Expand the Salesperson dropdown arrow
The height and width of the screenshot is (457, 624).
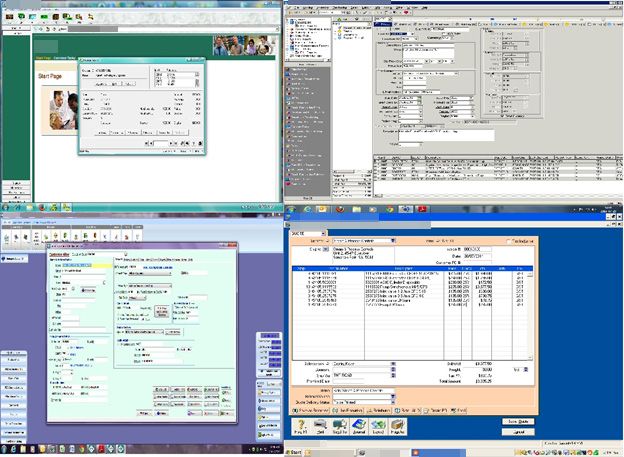[394, 364]
